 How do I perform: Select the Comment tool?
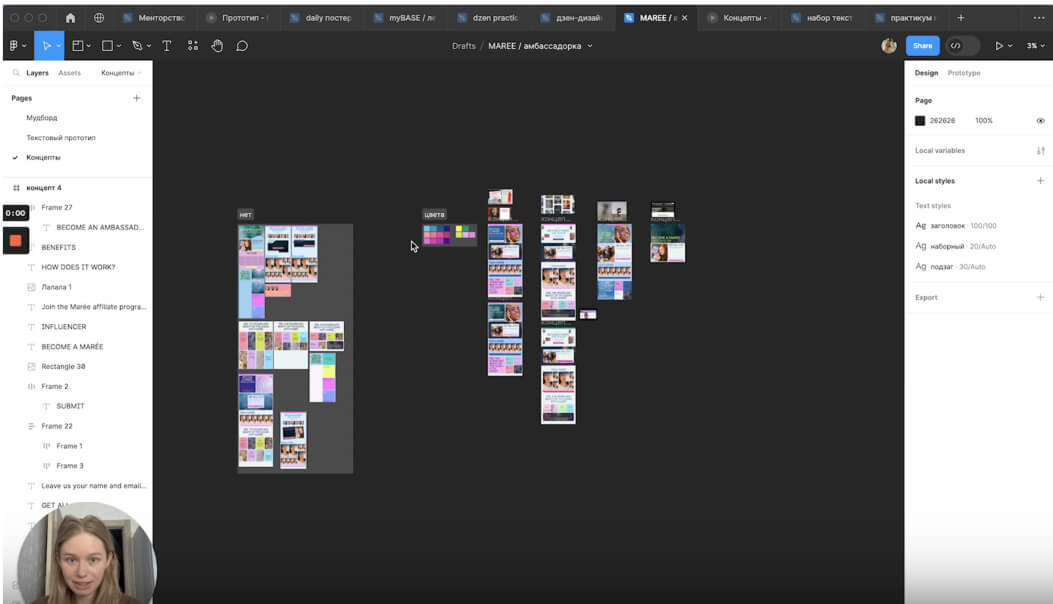[242, 46]
